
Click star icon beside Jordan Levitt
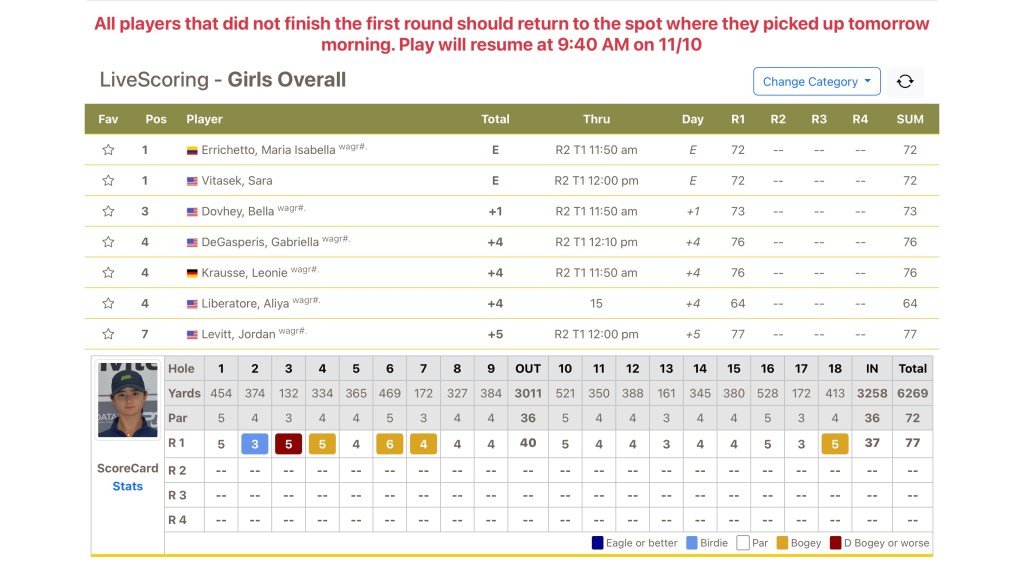click(x=108, y=334)
